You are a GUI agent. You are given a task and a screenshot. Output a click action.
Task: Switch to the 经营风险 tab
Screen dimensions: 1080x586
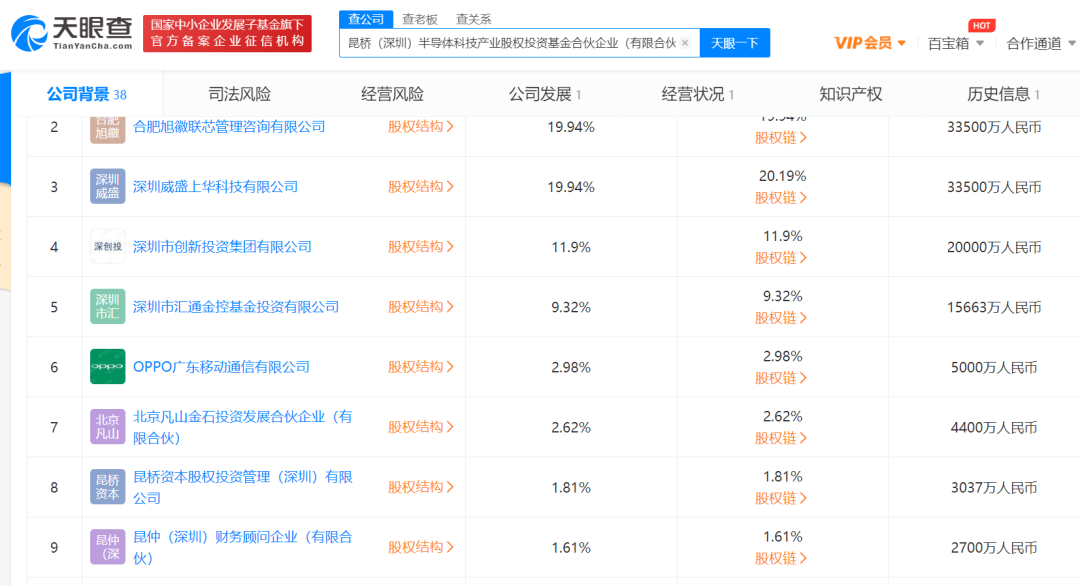coord(392,94)
